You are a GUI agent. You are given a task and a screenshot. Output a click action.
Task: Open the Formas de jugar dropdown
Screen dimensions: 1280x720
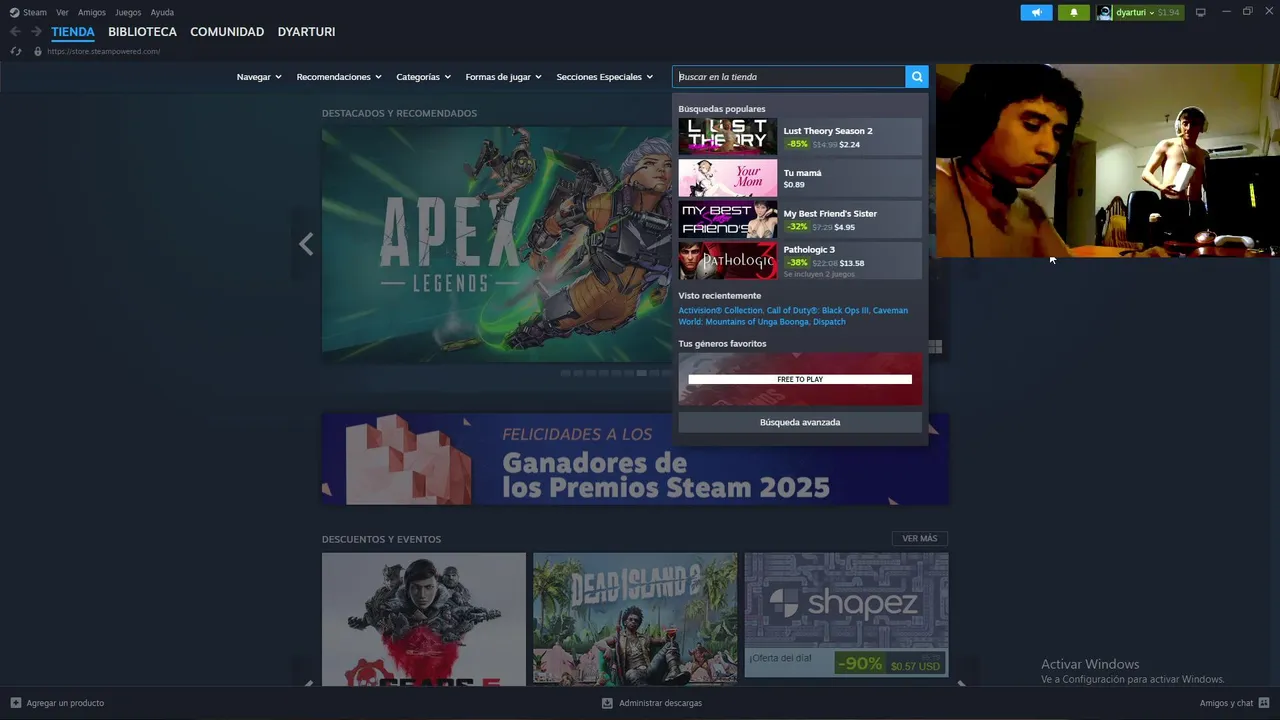point(503,77)
